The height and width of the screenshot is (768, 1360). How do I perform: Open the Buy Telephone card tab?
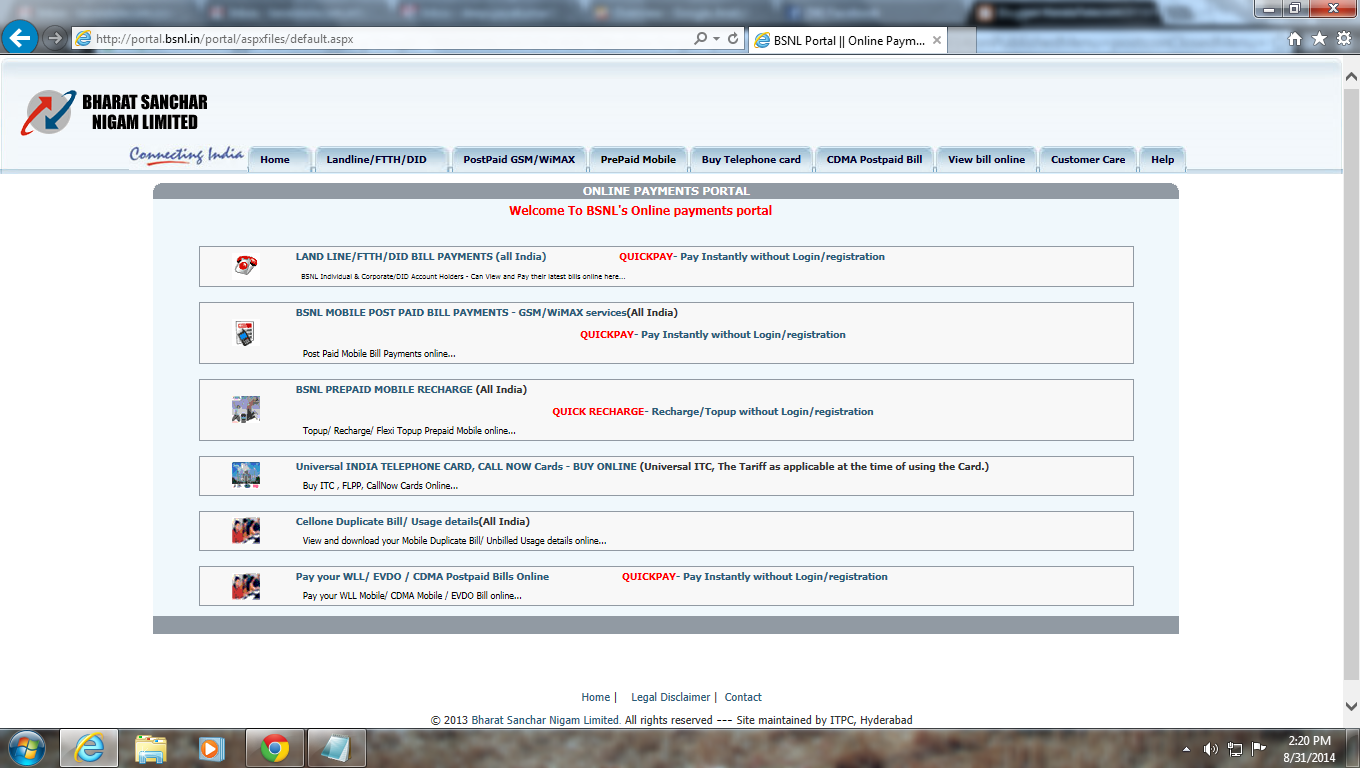click(751, 159)
